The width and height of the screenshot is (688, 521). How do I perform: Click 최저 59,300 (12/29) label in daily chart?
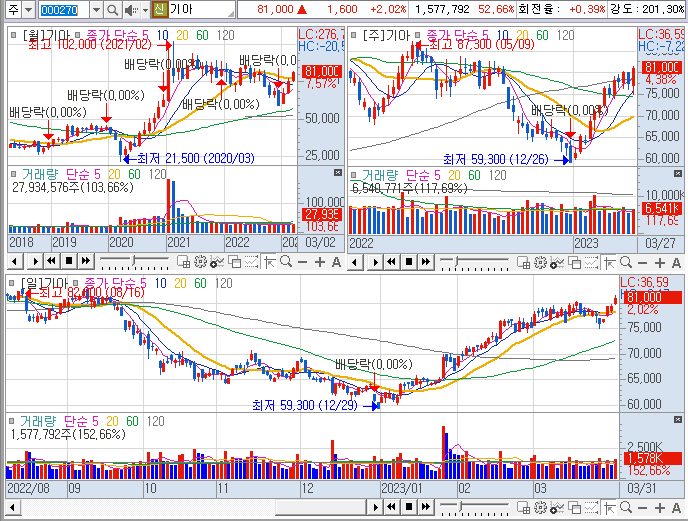pyautogui.click(x=305, y=405)
